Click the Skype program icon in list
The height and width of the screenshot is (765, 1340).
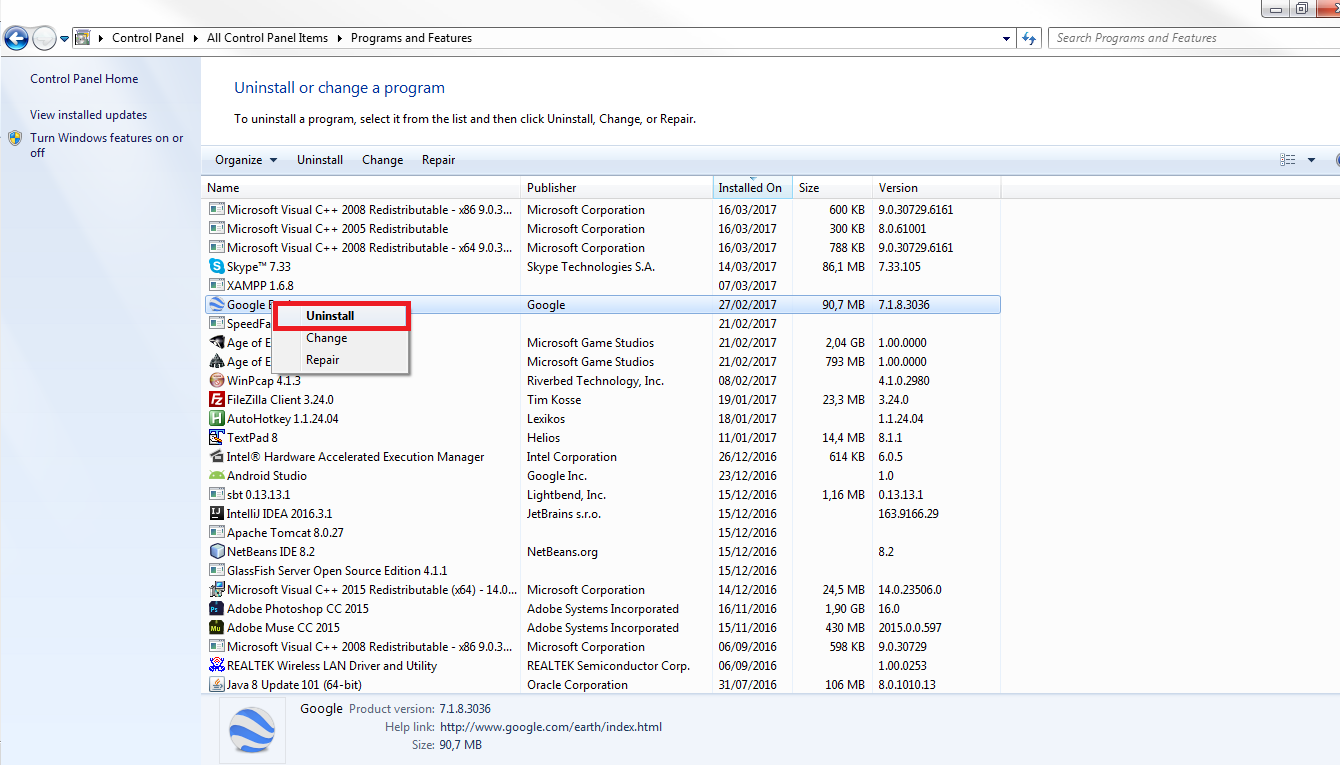tap(216, 267)
